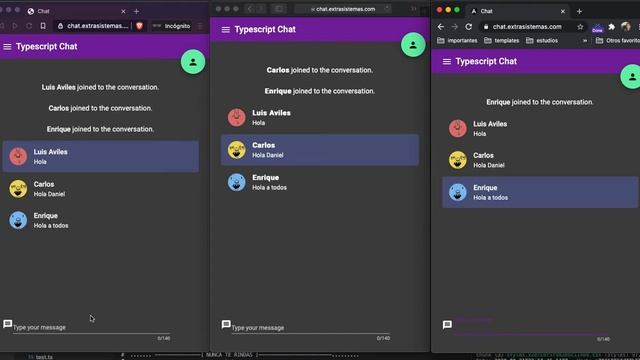Select Carlos message in left window
The width and height of the screenshot is (640, 360).
101,189
